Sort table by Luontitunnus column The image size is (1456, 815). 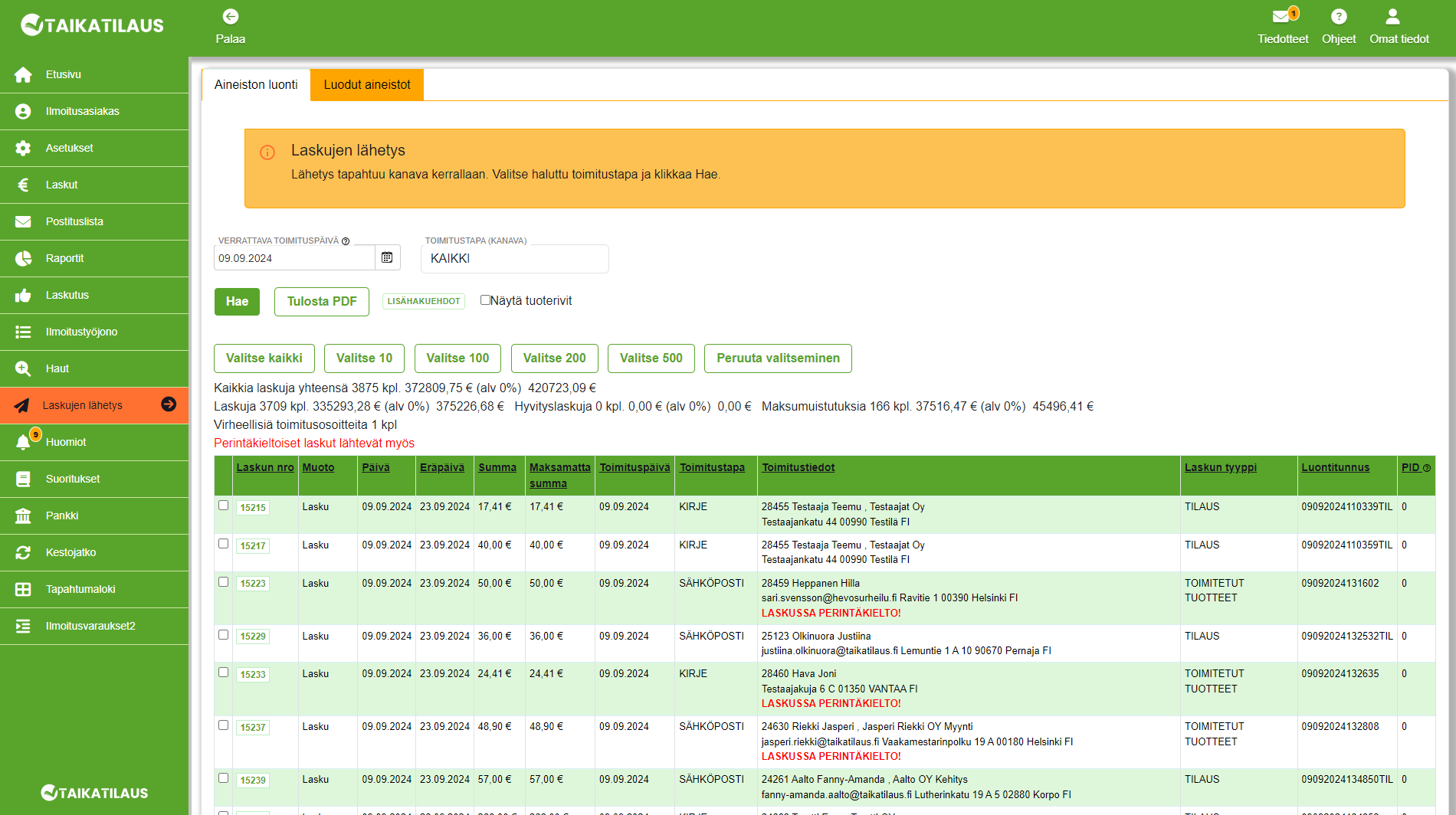click(x=1335, y=467)
